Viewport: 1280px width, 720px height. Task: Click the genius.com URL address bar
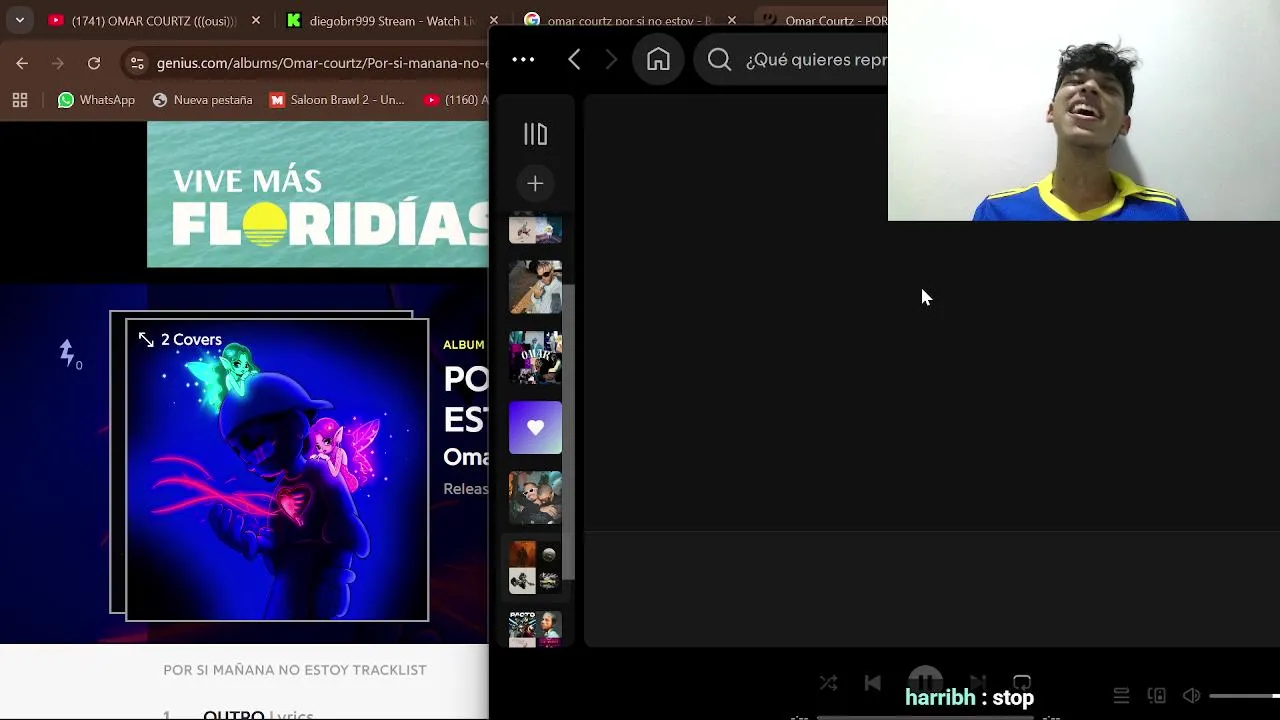tap(322, 63)
